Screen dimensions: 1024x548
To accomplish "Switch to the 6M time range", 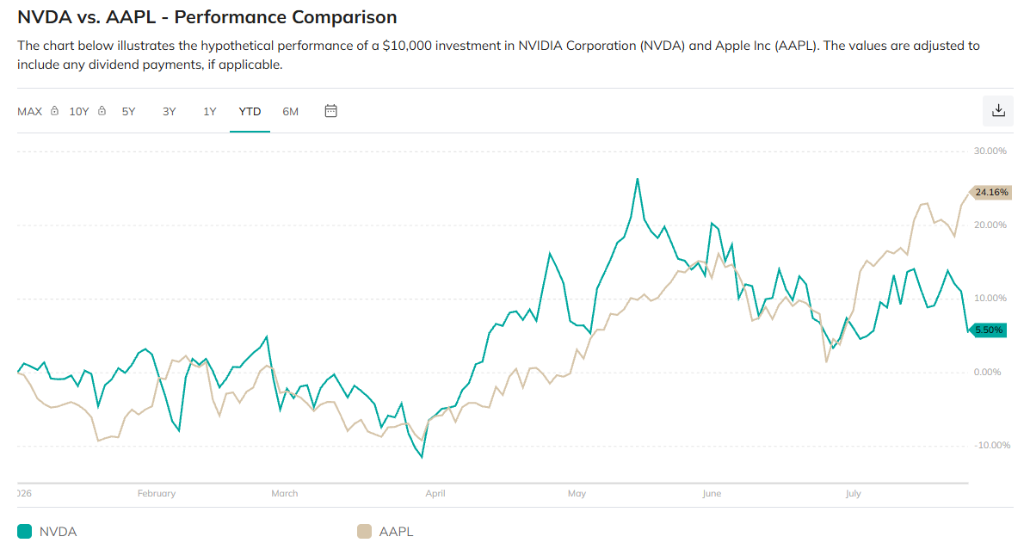I will click(291, 112).
